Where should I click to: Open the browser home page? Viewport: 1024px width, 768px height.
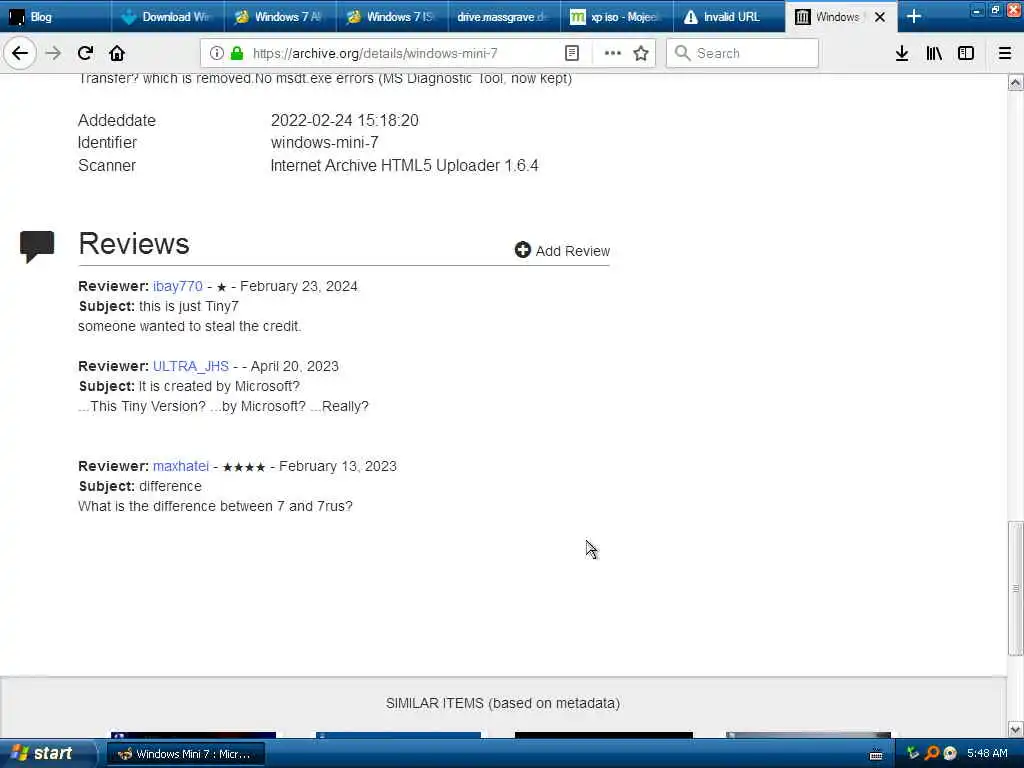click(117, 53)
